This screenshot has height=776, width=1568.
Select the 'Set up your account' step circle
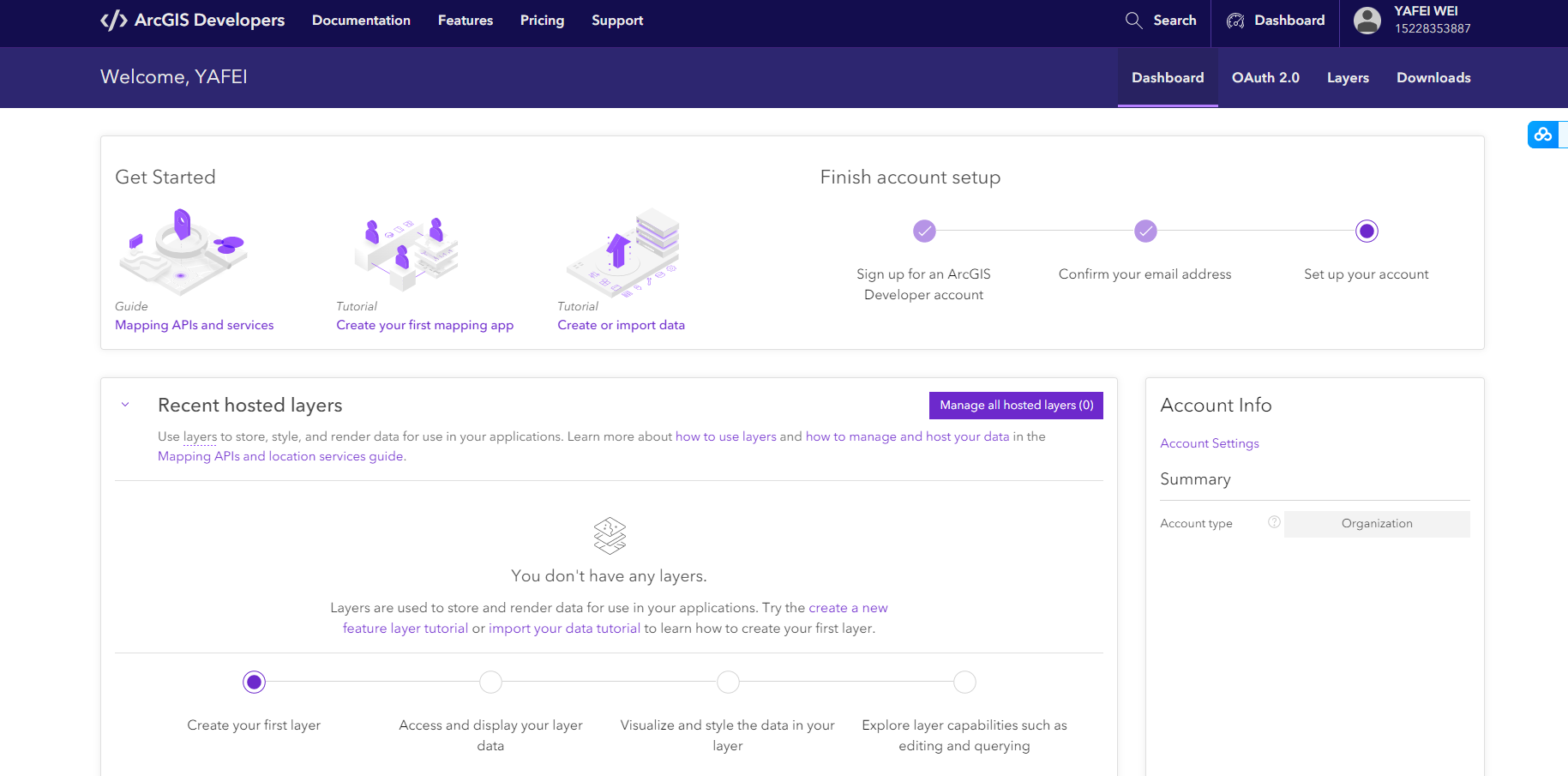coord(1367,232)
